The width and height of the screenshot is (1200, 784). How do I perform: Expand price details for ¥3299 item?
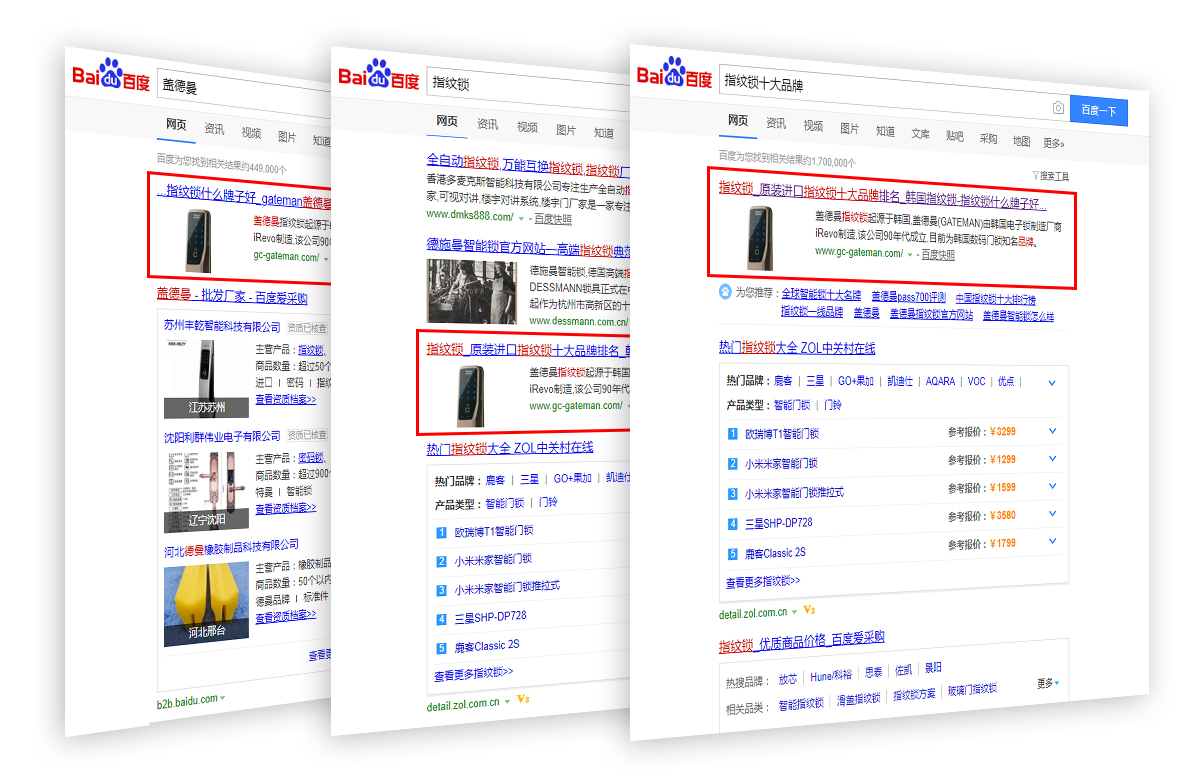[x=1052, y=432]
